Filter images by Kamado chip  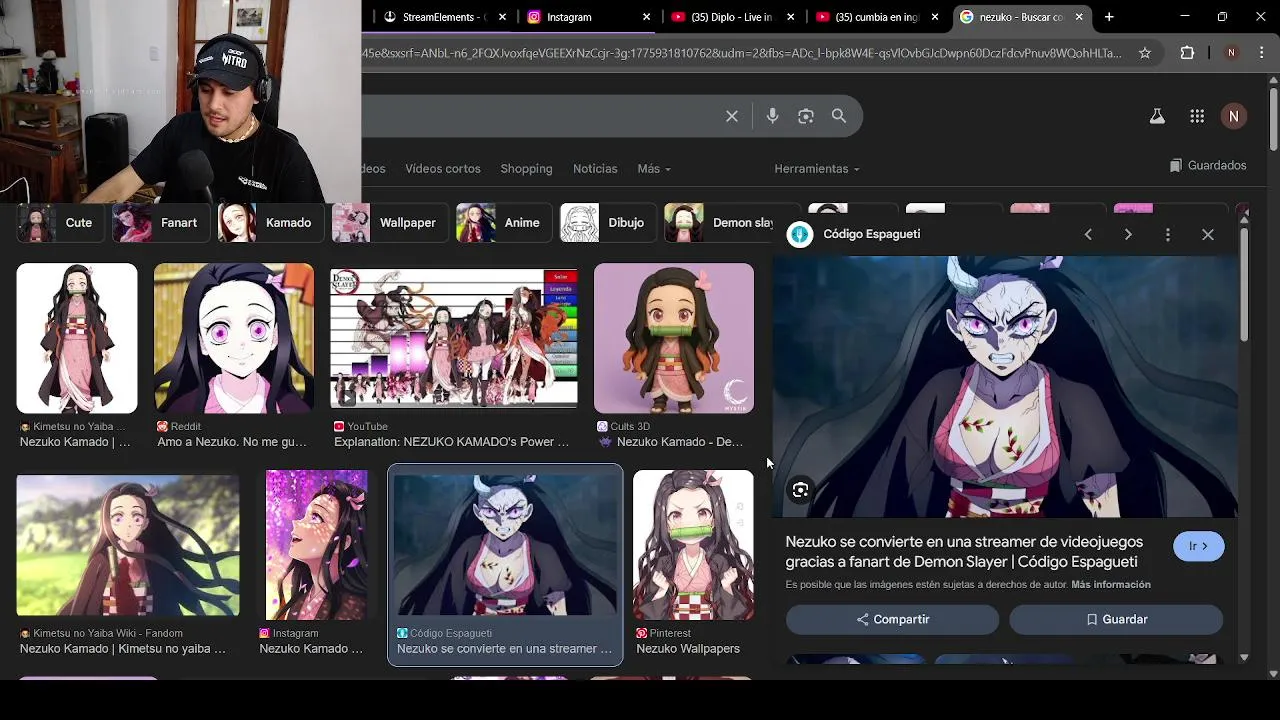click(x=271, y=223)
